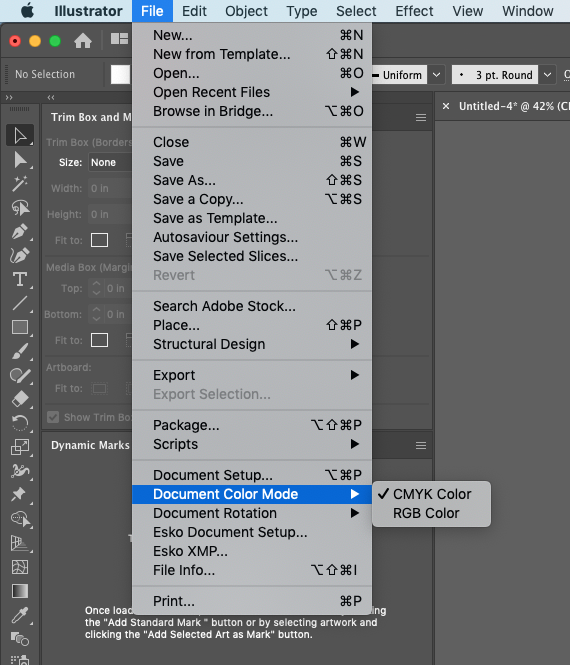Expand the Document Rotation submenu
Image resolution: width=570 pixels, height=665 pixels.
coord(252,513)
